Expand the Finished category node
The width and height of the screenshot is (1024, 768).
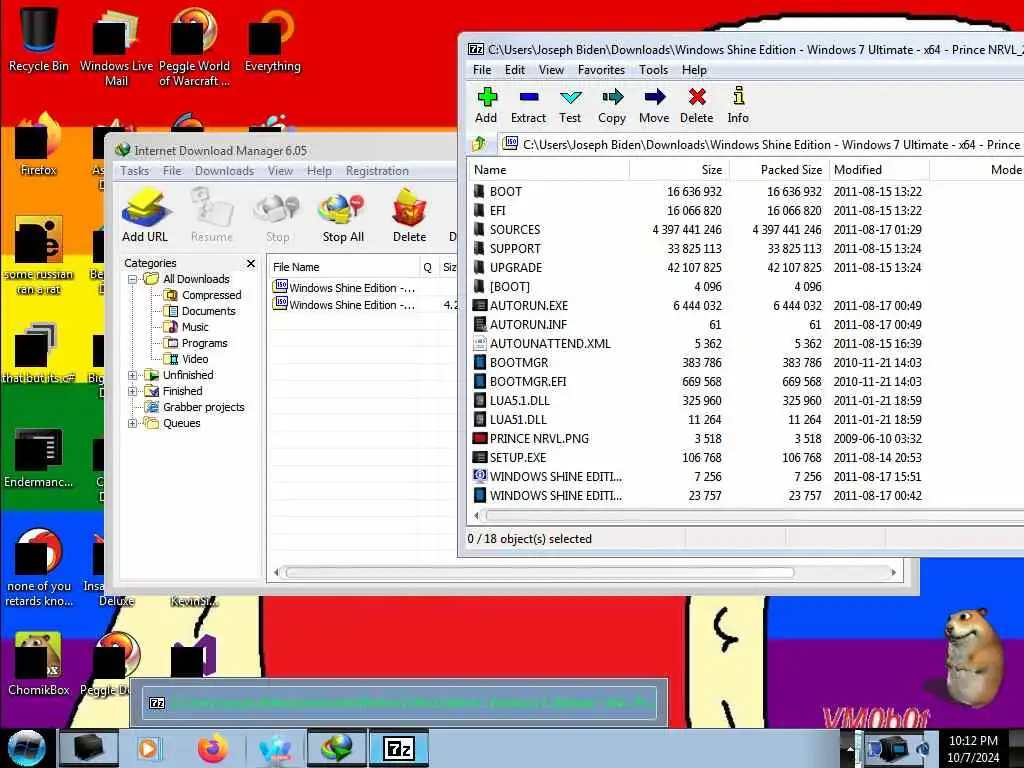pos(133,391)
